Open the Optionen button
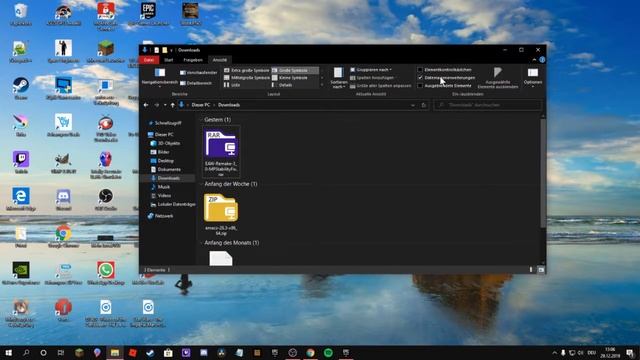The width and height of the screenshot is (640, 360). click(x=533, y=77)
